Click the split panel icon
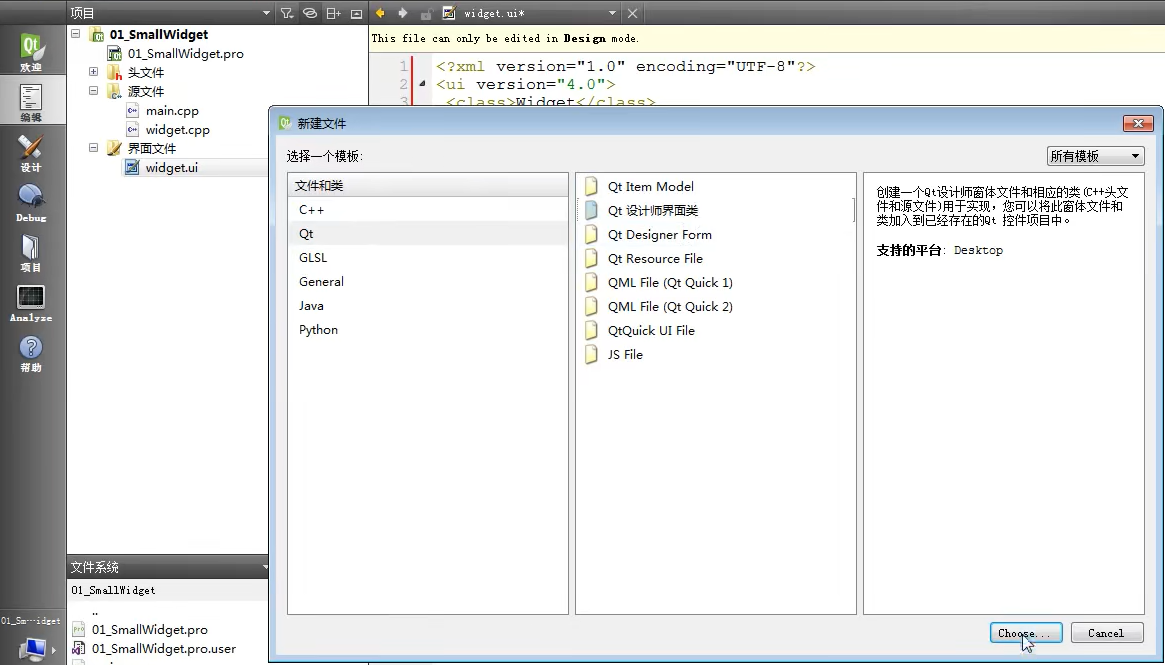 pyautogui.click(x=334, y=13)
